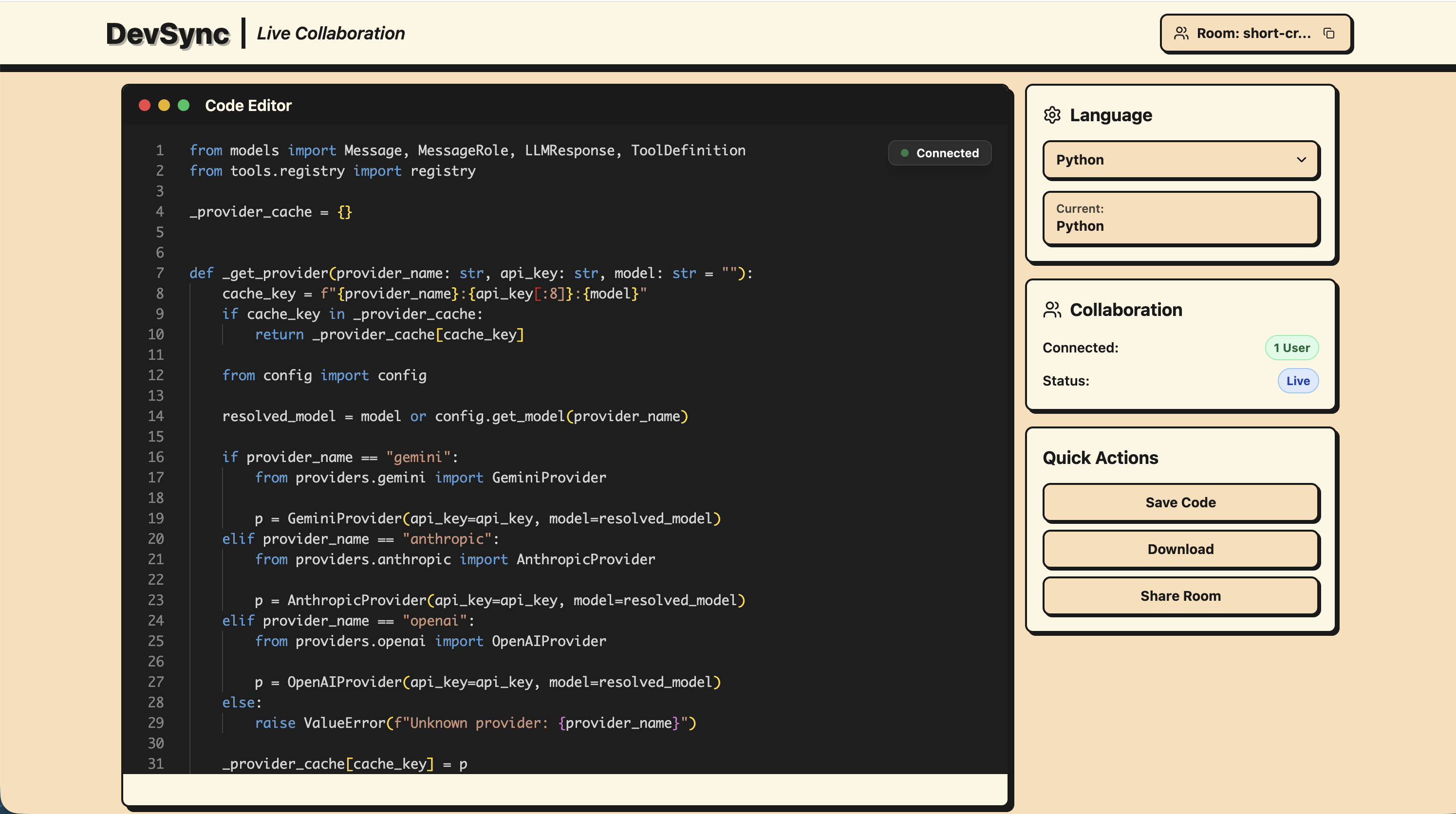Click the "gemini" string literal
This screenshot has width=1456, height=814.
pos(418,457)
